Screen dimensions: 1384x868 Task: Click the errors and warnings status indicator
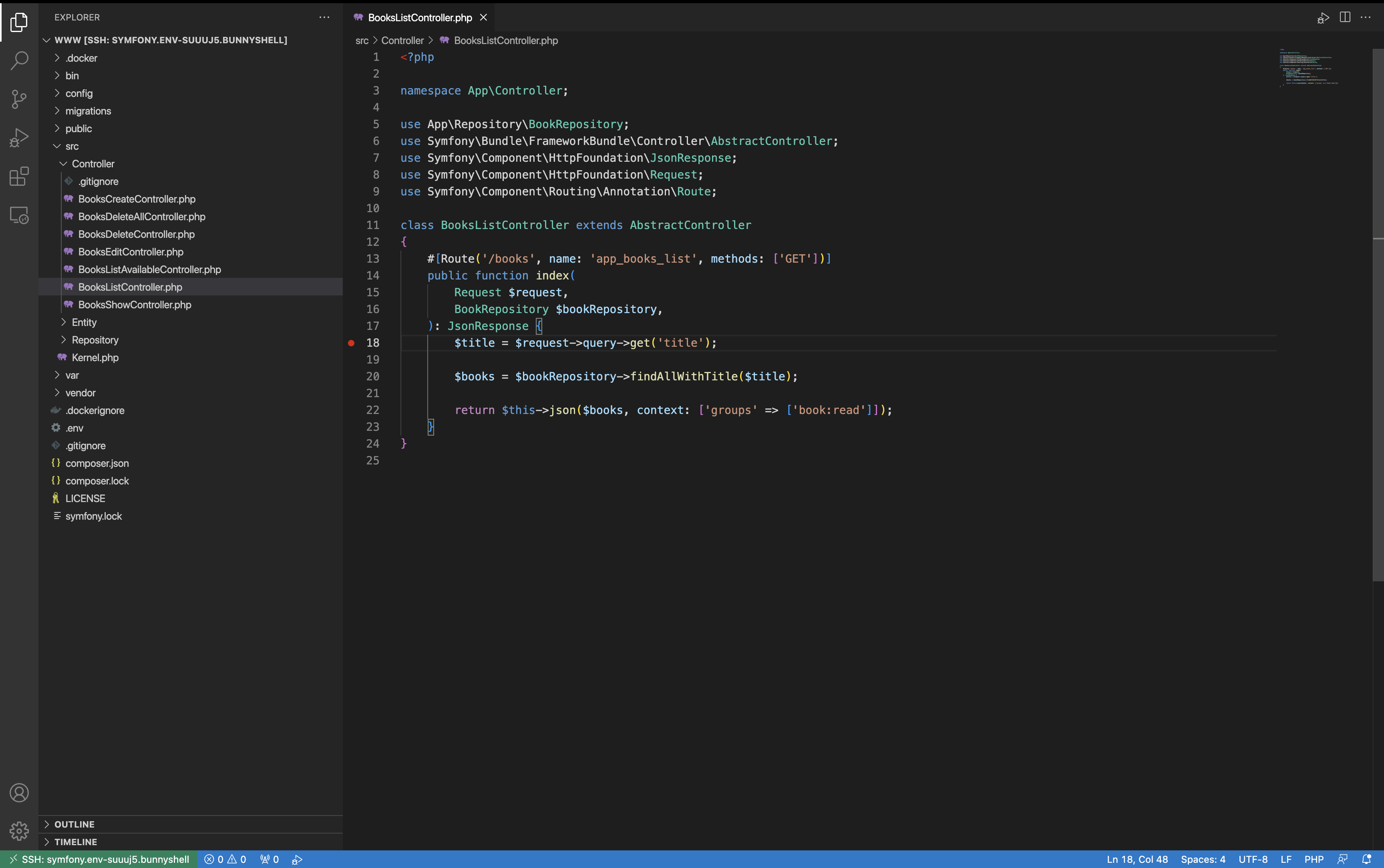point(225,859)
